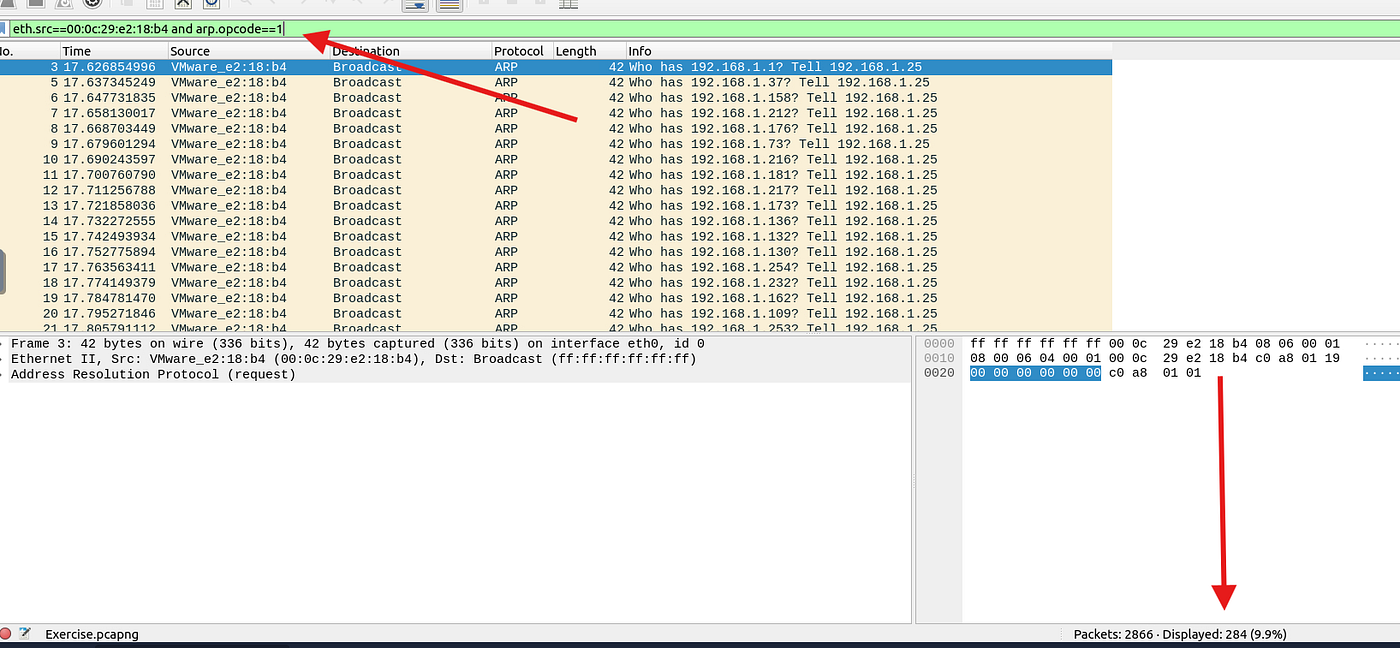Click the resize columns toolbar icon

click(x=569, y=3)
